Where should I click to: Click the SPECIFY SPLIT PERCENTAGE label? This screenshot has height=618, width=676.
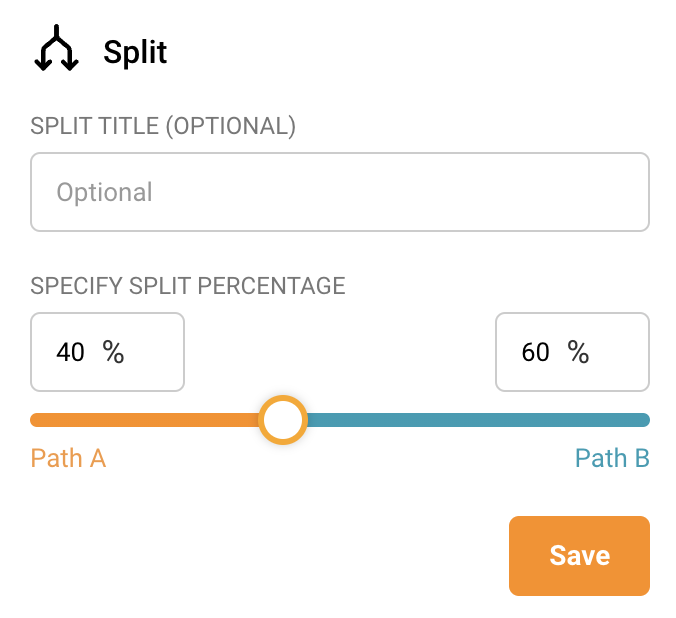tap(188, 286)
